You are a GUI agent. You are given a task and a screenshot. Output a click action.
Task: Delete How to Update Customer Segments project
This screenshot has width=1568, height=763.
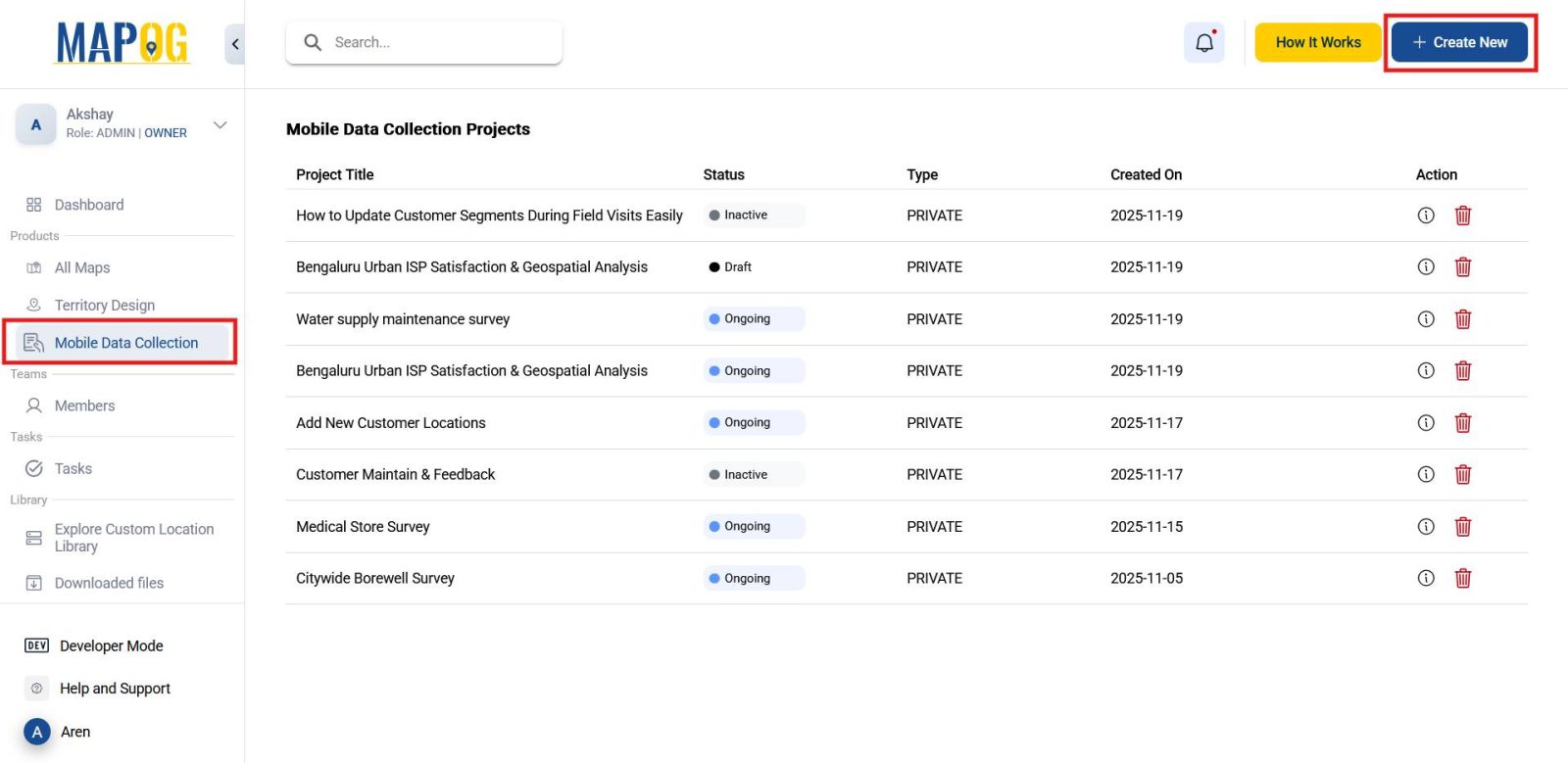[x=1463, y=215]
